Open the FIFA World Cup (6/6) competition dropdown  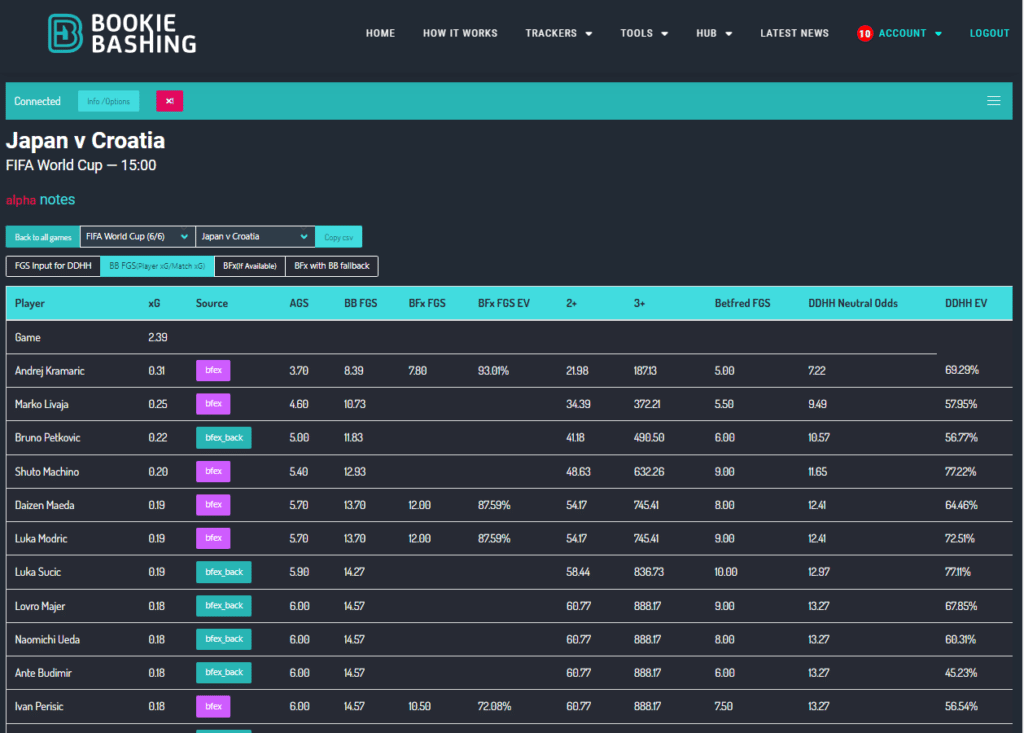(137, 236)
